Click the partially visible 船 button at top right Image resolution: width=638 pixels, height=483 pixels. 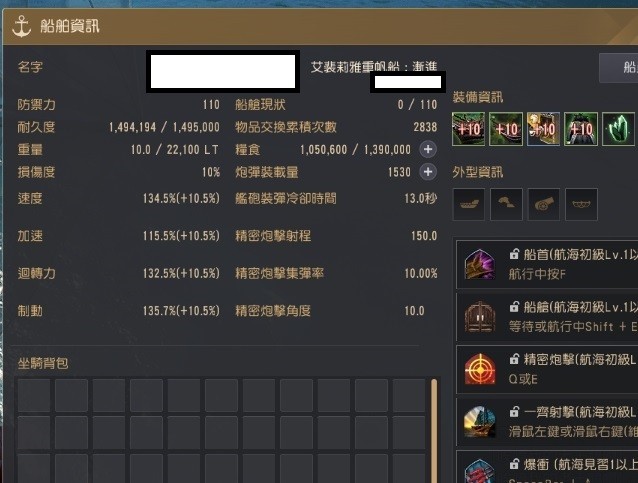coord(618,68)
